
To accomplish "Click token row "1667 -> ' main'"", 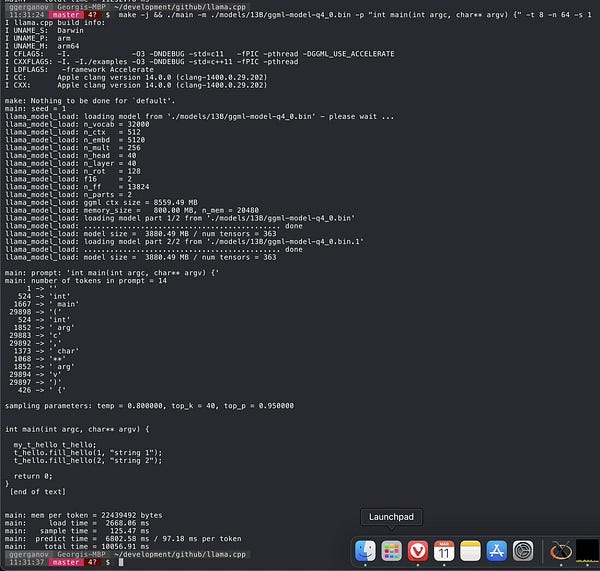I will point(47,304).
